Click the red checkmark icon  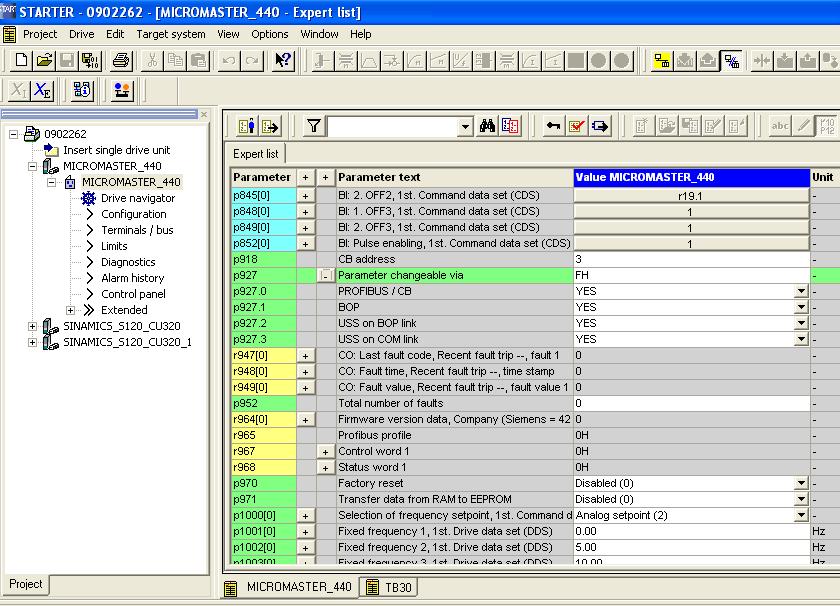576,126
